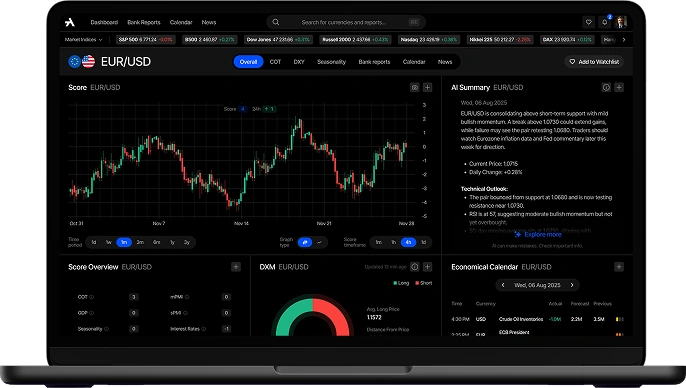The height and width of the screenshot is (388, 686).
Task: Set time period to 3y
Action: (187, 242)
